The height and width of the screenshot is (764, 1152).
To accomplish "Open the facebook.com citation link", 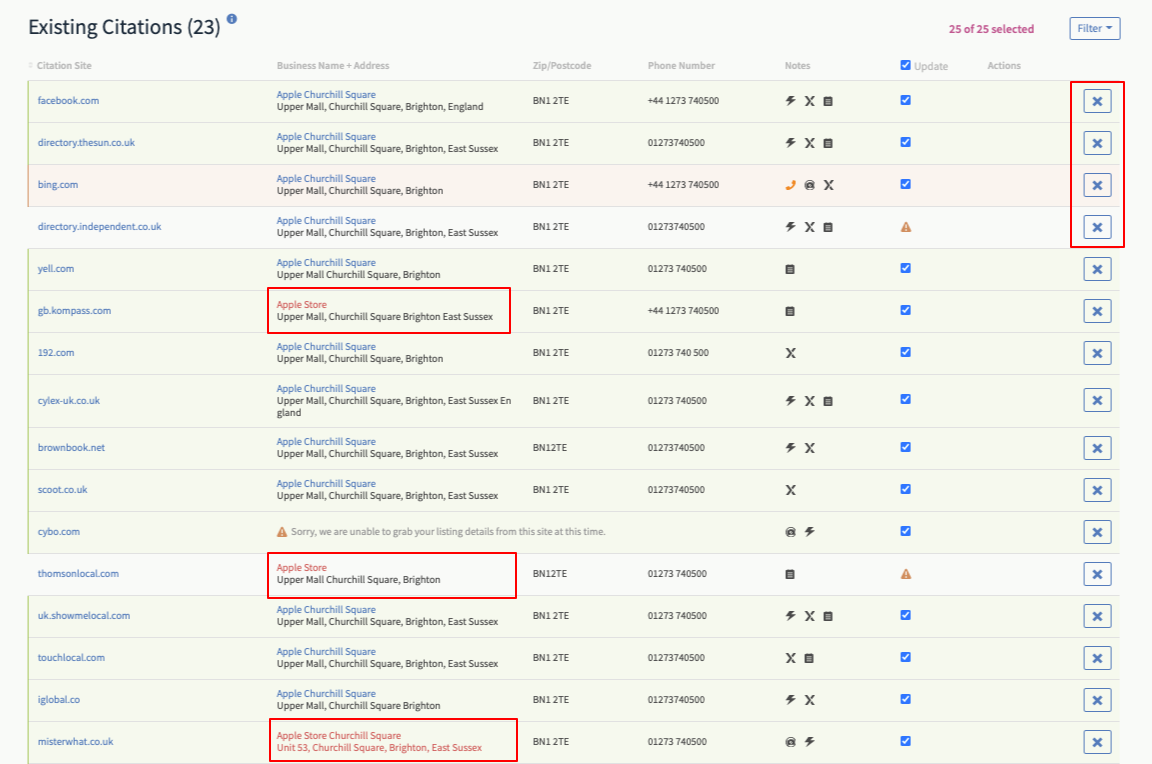I will coord(68,101).
